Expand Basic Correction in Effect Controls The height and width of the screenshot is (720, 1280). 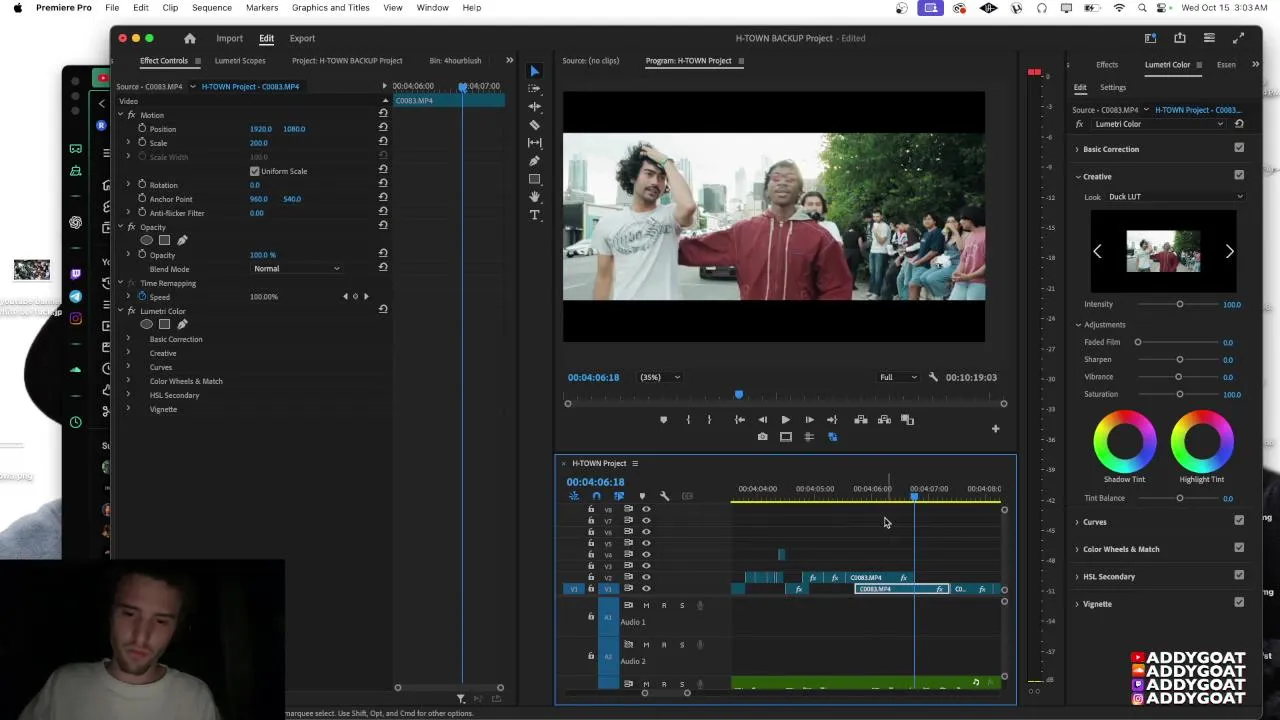(x=128, y=339)
